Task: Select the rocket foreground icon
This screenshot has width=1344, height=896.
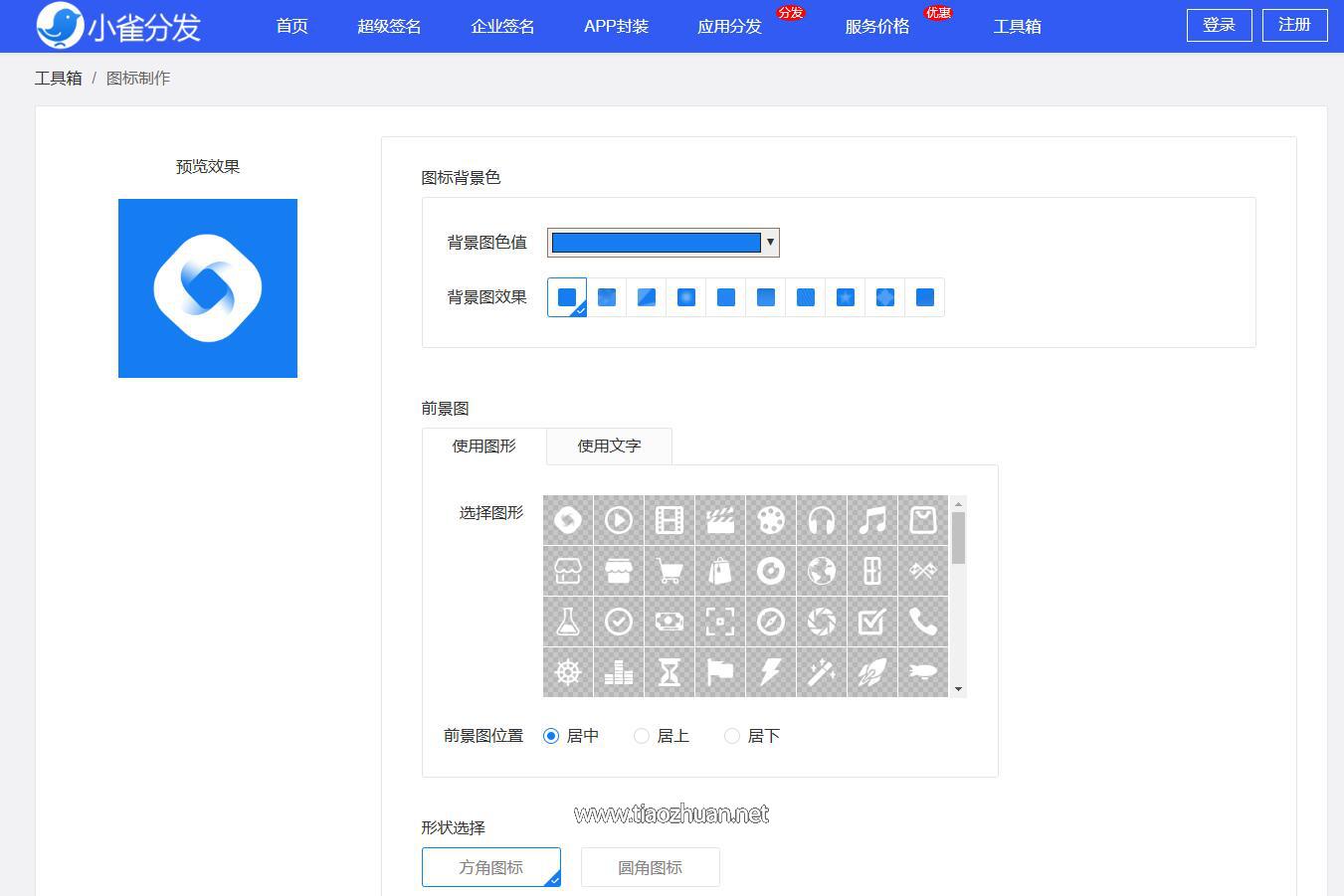Action: [872, 672]
